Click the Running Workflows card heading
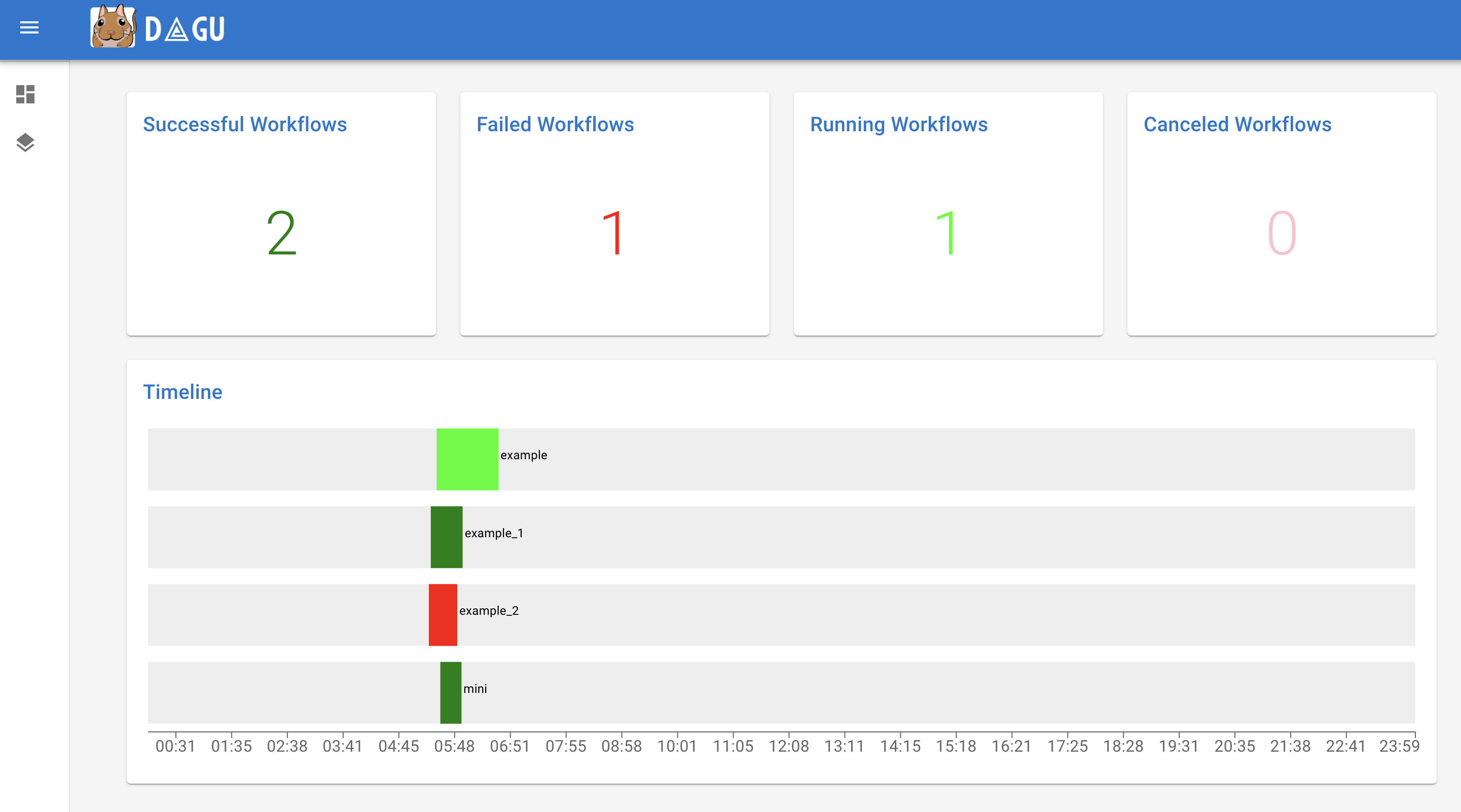1461x812 pixels. 898,124
